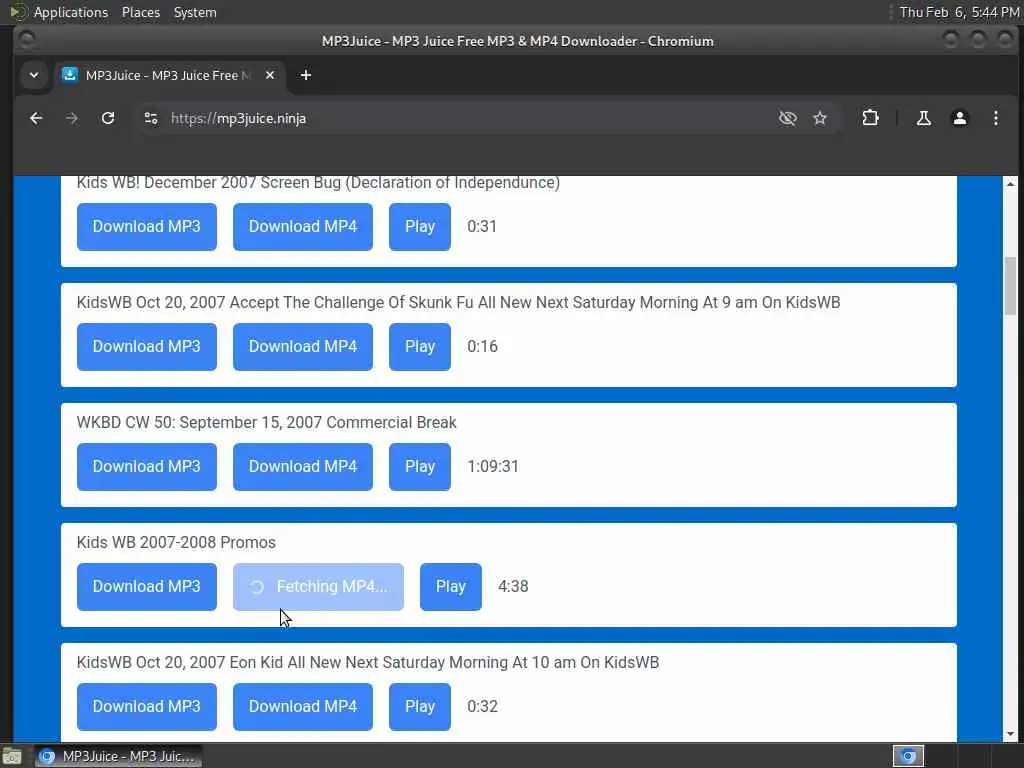Click the show desktop icon in taskbar
The image size is (1024, 768).
(12, 757)
